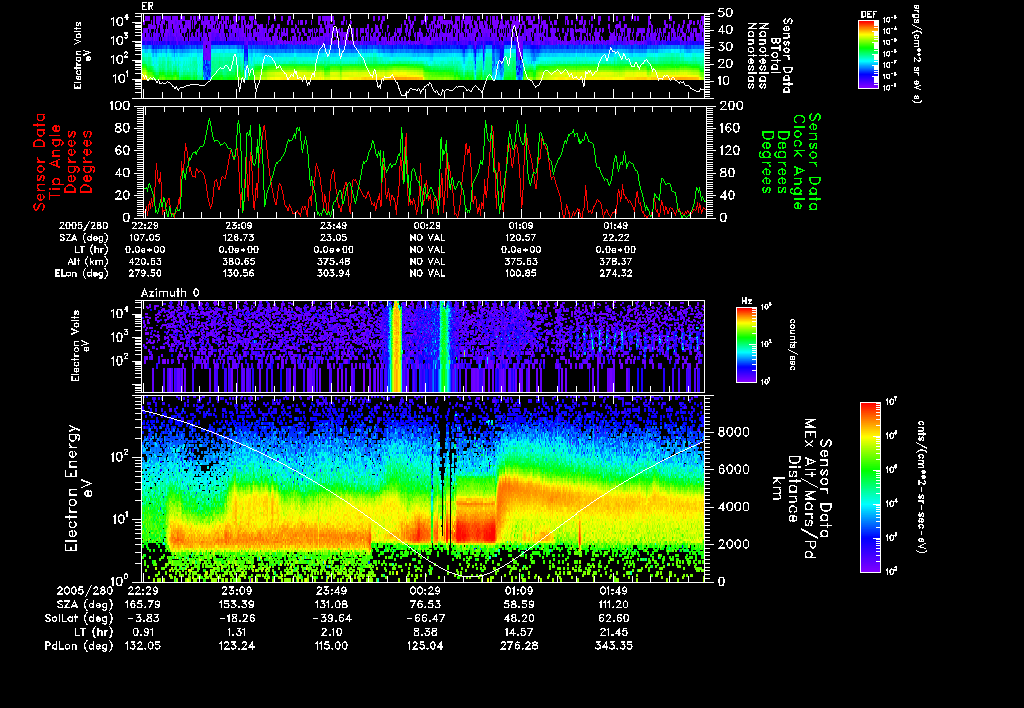This screenshot has width=1024, height=708.
Task: Click 'NO VAL' in the ELon (deg) row
Action: [427, 274]
